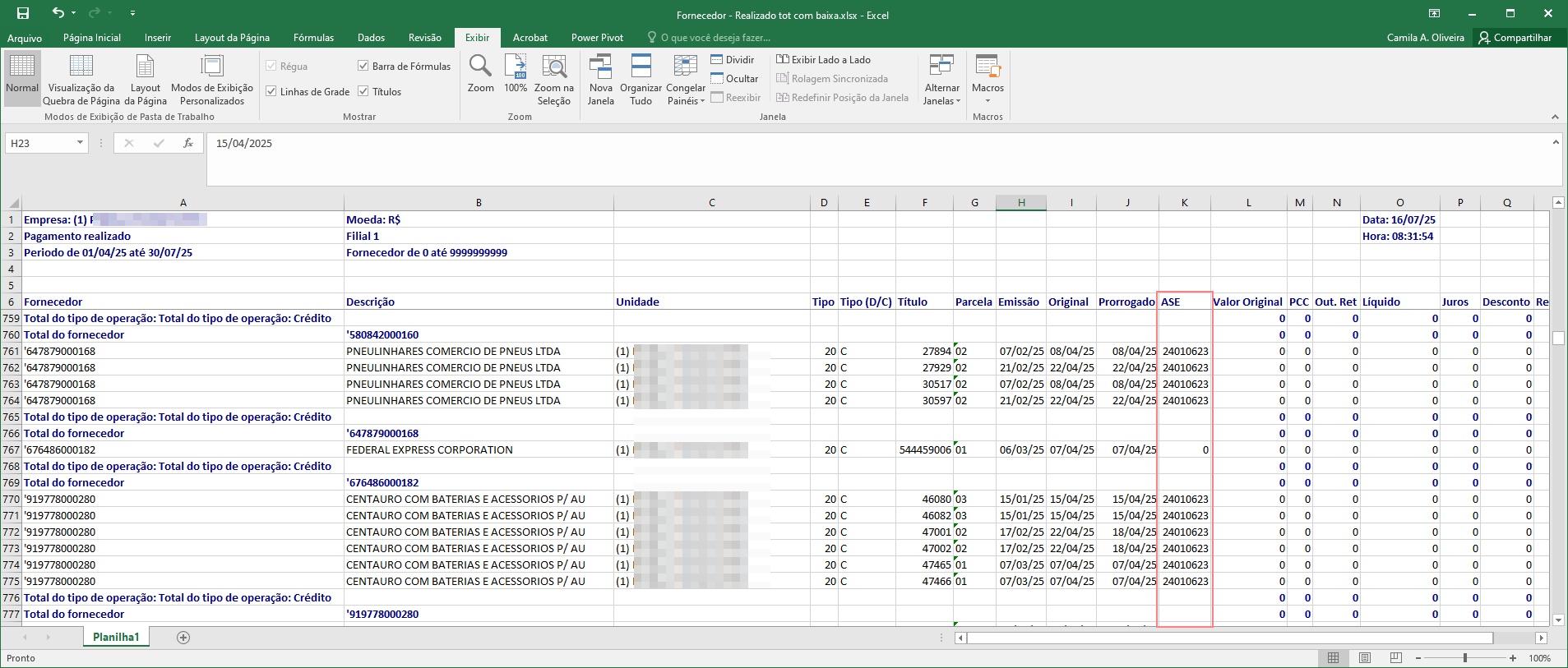Toggle Linhas de Grade checkbox
The height and width of the screenshot is (668, 1568).
271,91
